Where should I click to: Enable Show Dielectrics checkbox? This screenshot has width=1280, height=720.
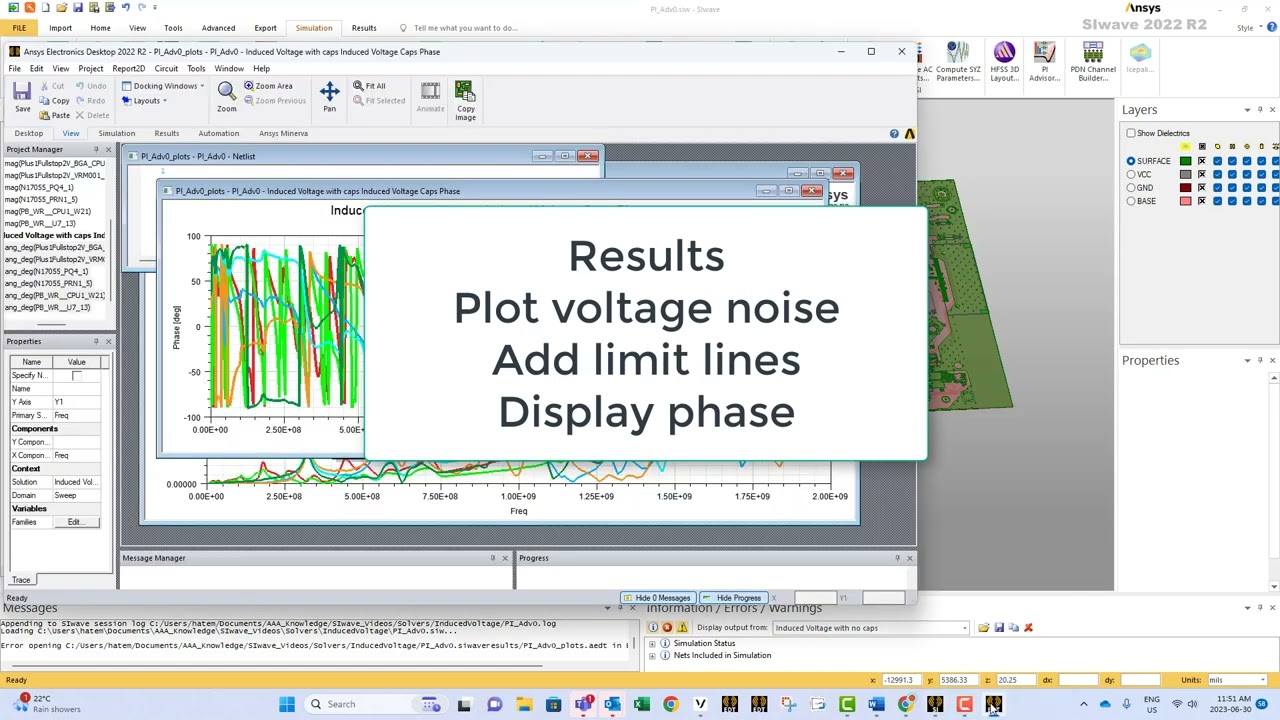(x=1131, y=133)
